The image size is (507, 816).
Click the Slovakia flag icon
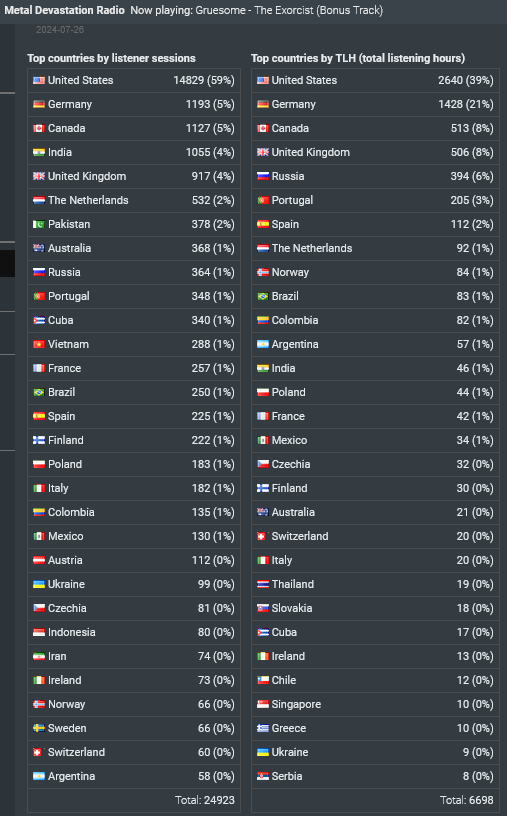pos(262,608)
